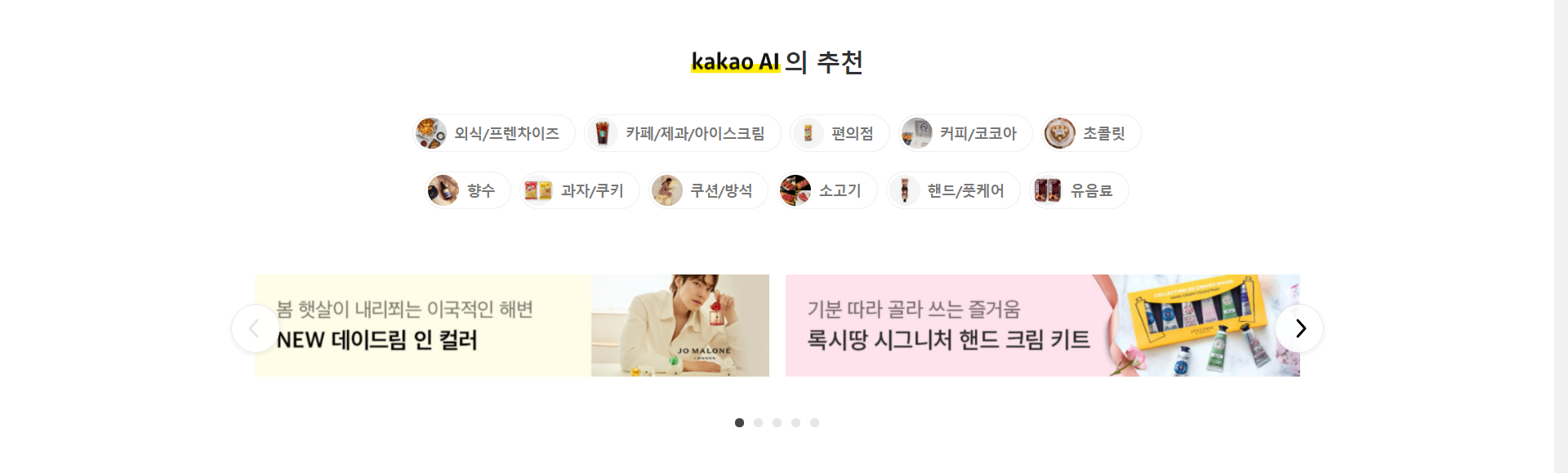Open the 커피/코코아 category icon
1568x473 pixels.
tap(916, 133)
